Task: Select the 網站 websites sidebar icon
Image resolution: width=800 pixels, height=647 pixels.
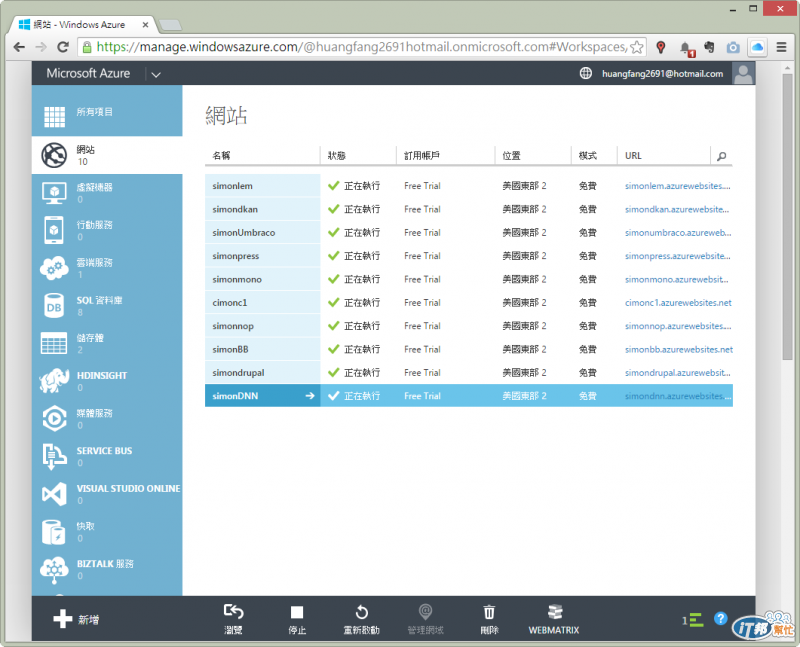Action: [54, 155]
